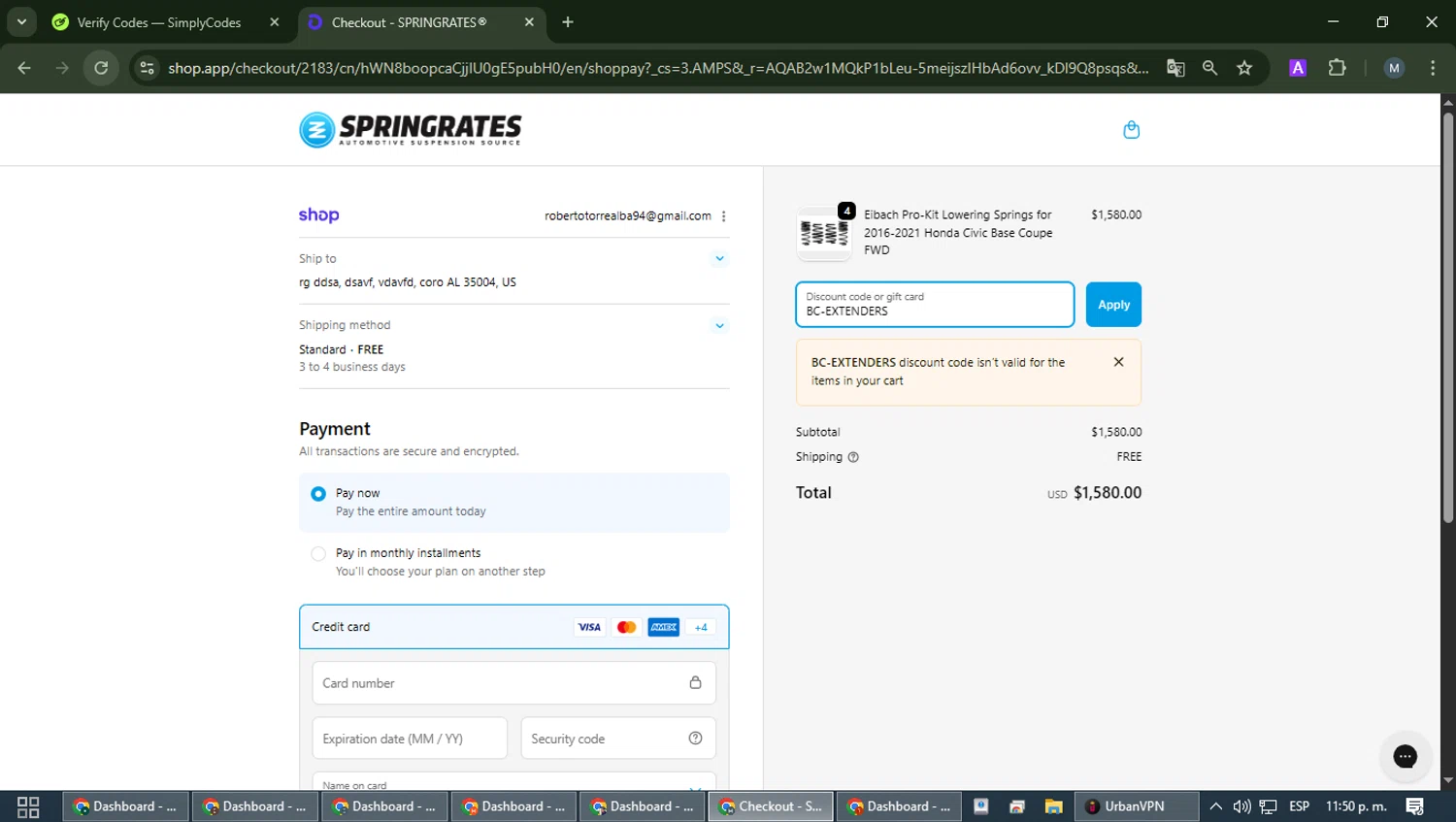Close the Checkout SPRINGRATES tab
The width and height of the screenshot is (1456, 822).
click(529, 22)
